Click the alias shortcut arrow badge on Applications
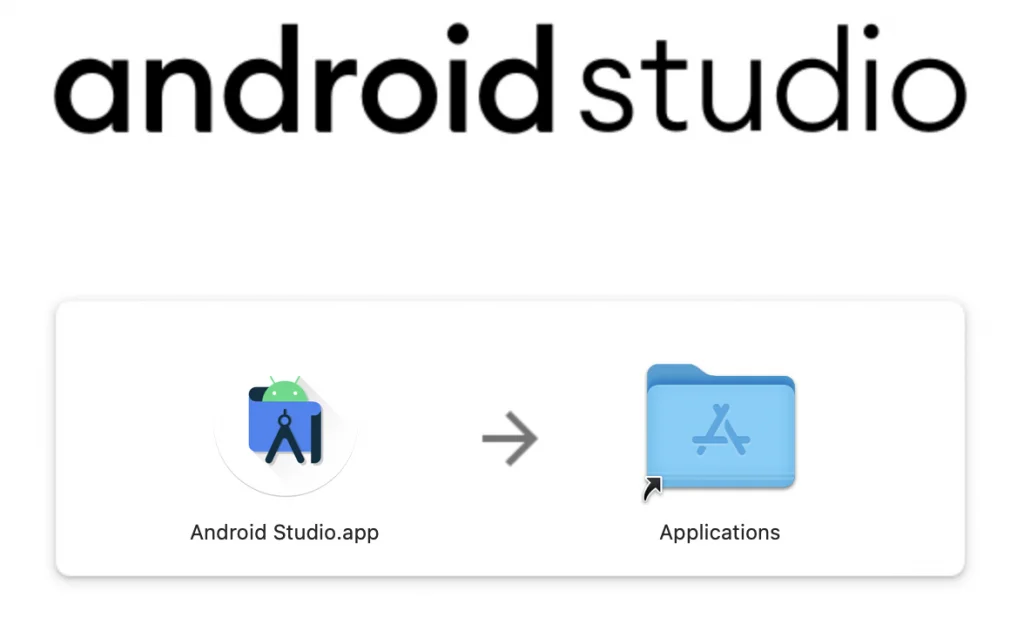 point(652,487)
